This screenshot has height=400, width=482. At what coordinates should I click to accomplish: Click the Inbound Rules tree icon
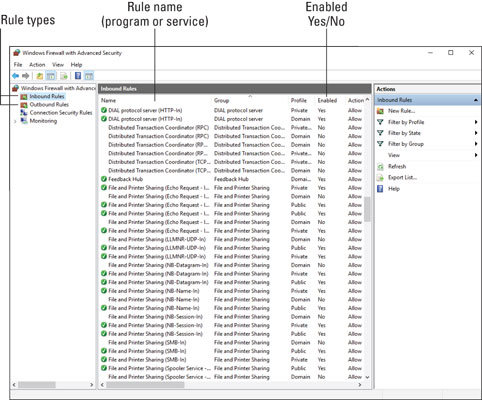[24, 97]
